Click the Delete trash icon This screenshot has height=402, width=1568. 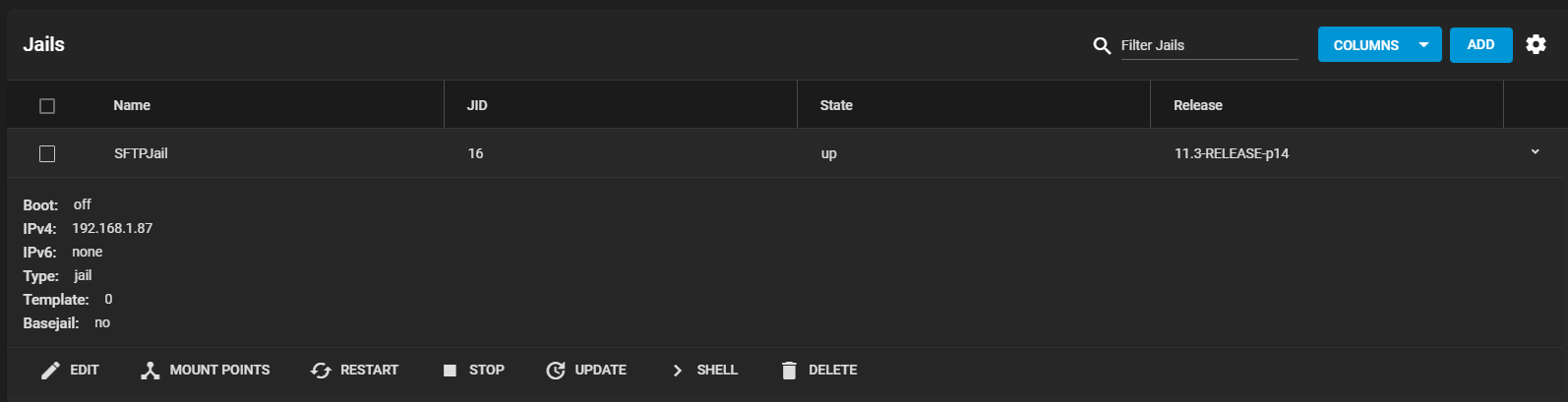pyautogui.click(x=789, y=371)
